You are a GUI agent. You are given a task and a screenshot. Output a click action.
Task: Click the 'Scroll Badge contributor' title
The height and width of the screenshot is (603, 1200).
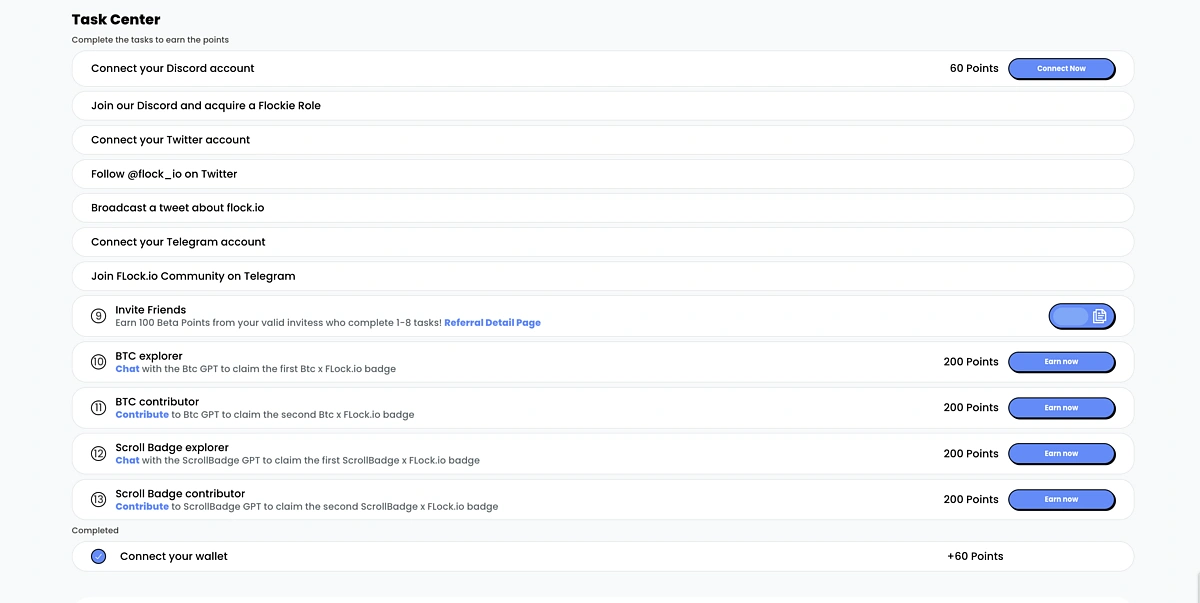coord(180,494)
